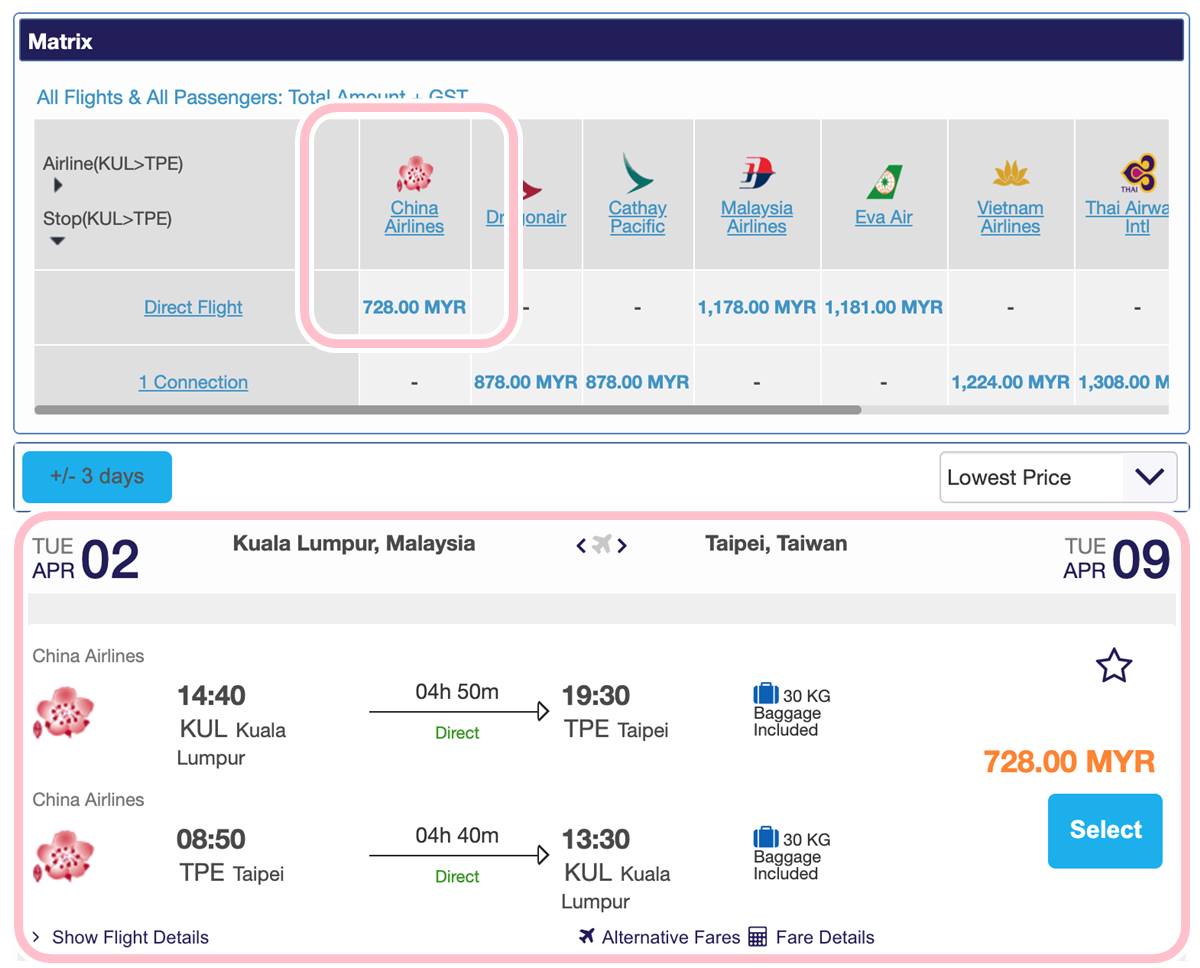1200x968 pixels.
Task: Click the 08:50 departure time
Action: pyautogui.click(x=211, y=839)
